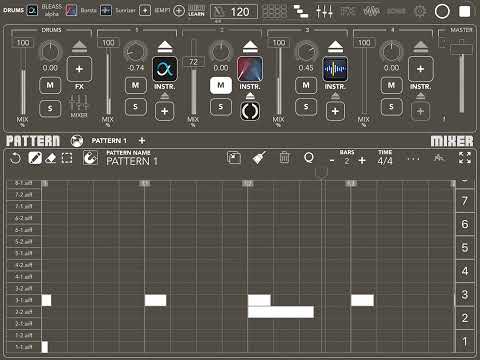This screenshot has width=480, height=360.
Task: Clear notes with the broom icon
Action: (259, 158)
